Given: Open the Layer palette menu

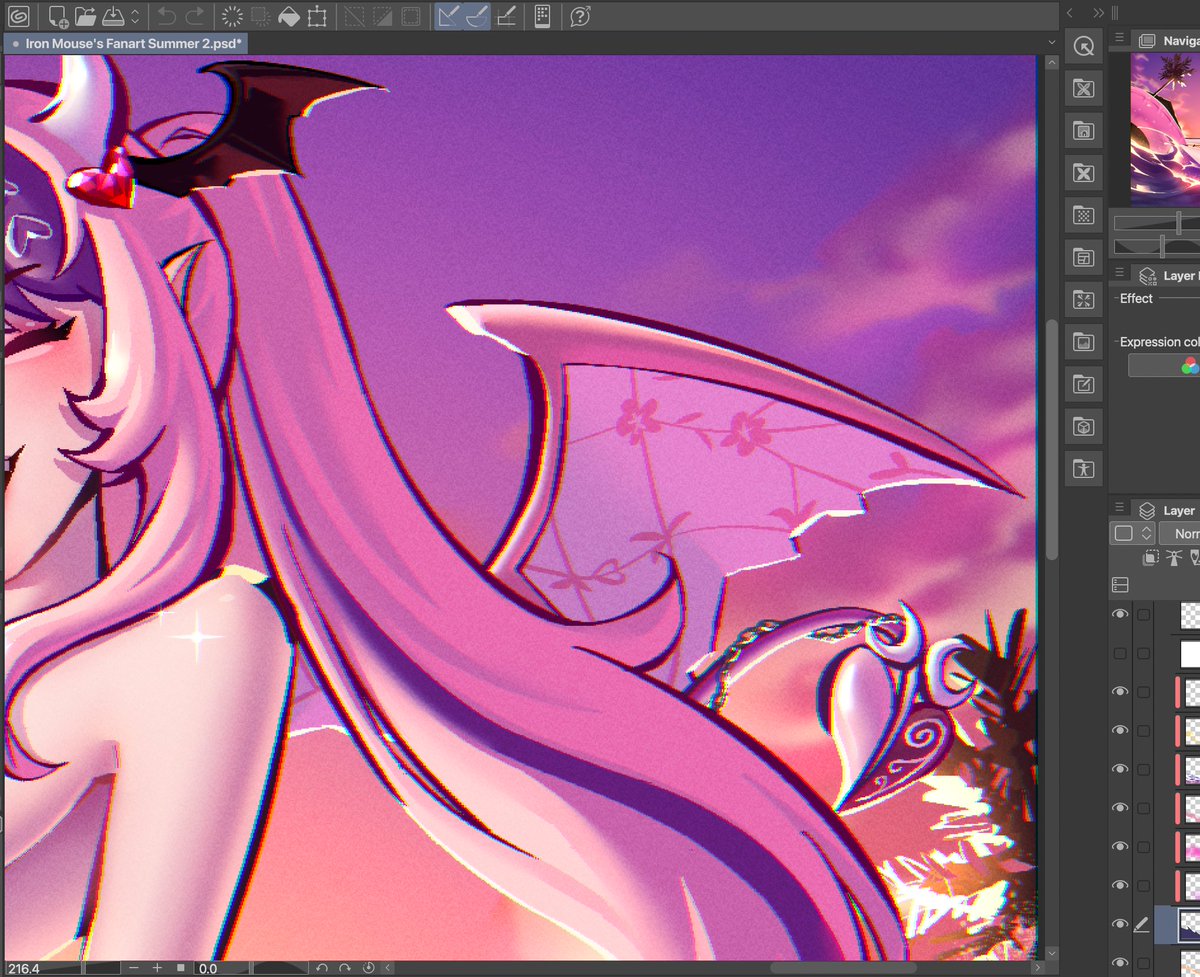Looking at the screenshot, I should [1120, 509].
